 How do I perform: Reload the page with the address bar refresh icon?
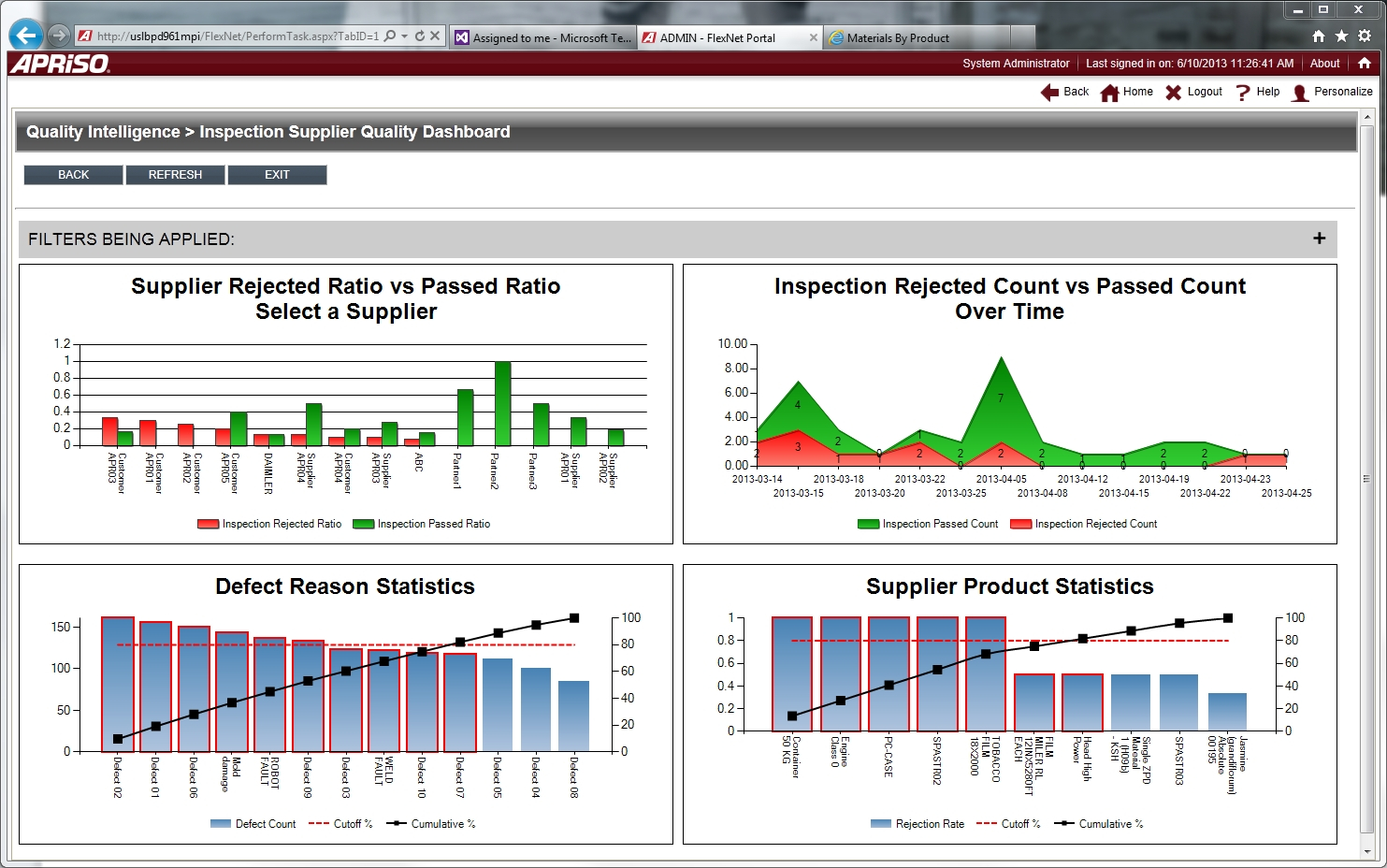click(420, 36)
